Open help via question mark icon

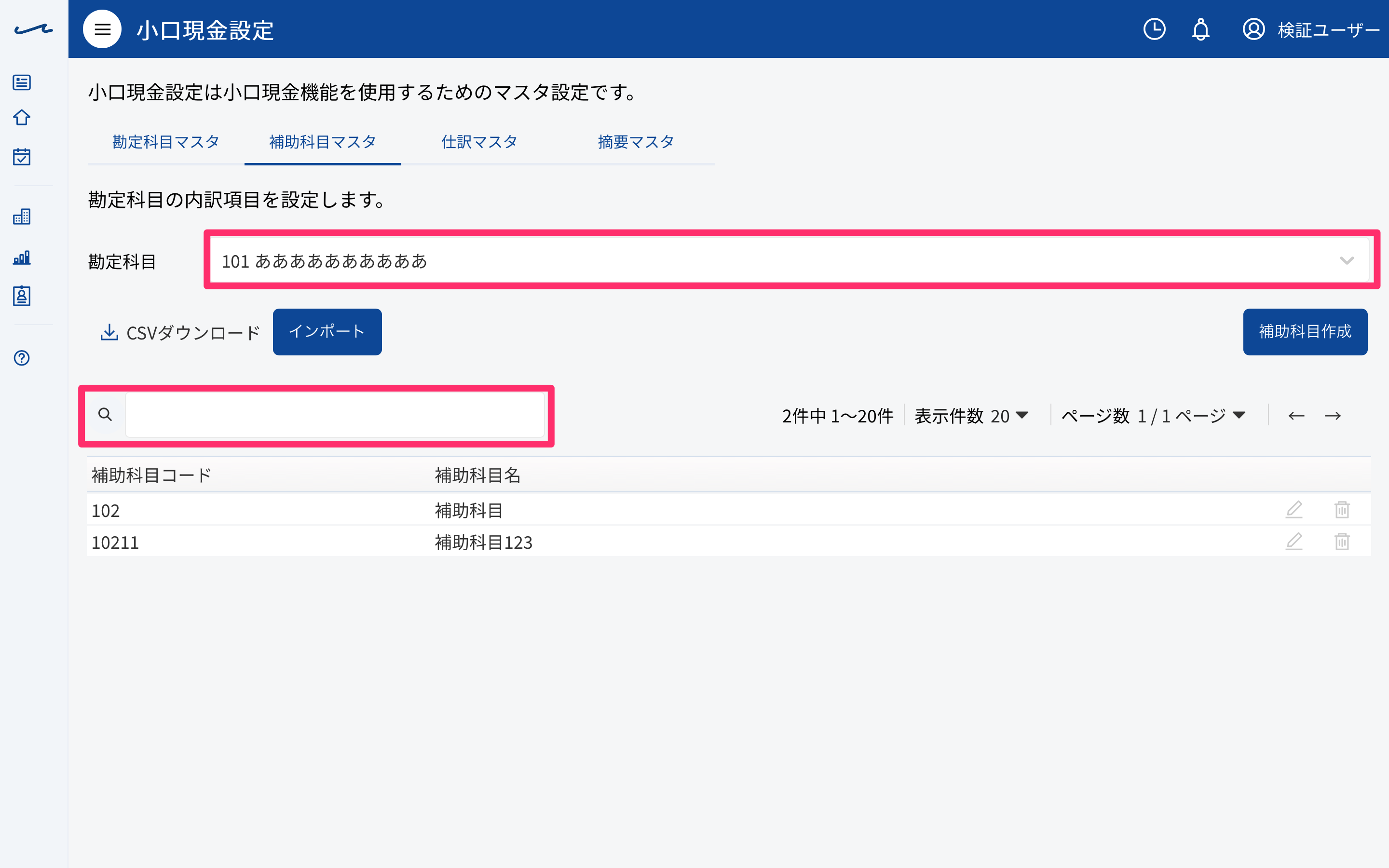pyautogui.click(x=22, y=358)
